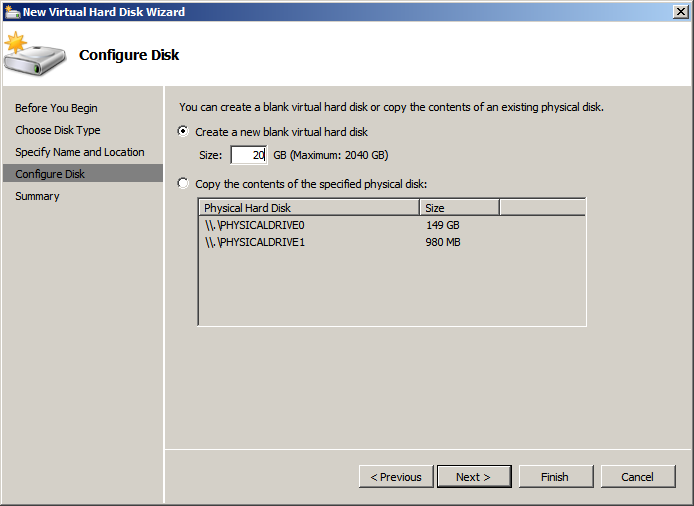Click the title bar wizard icon
The image size is (694, 506).
tap(11, 11)
